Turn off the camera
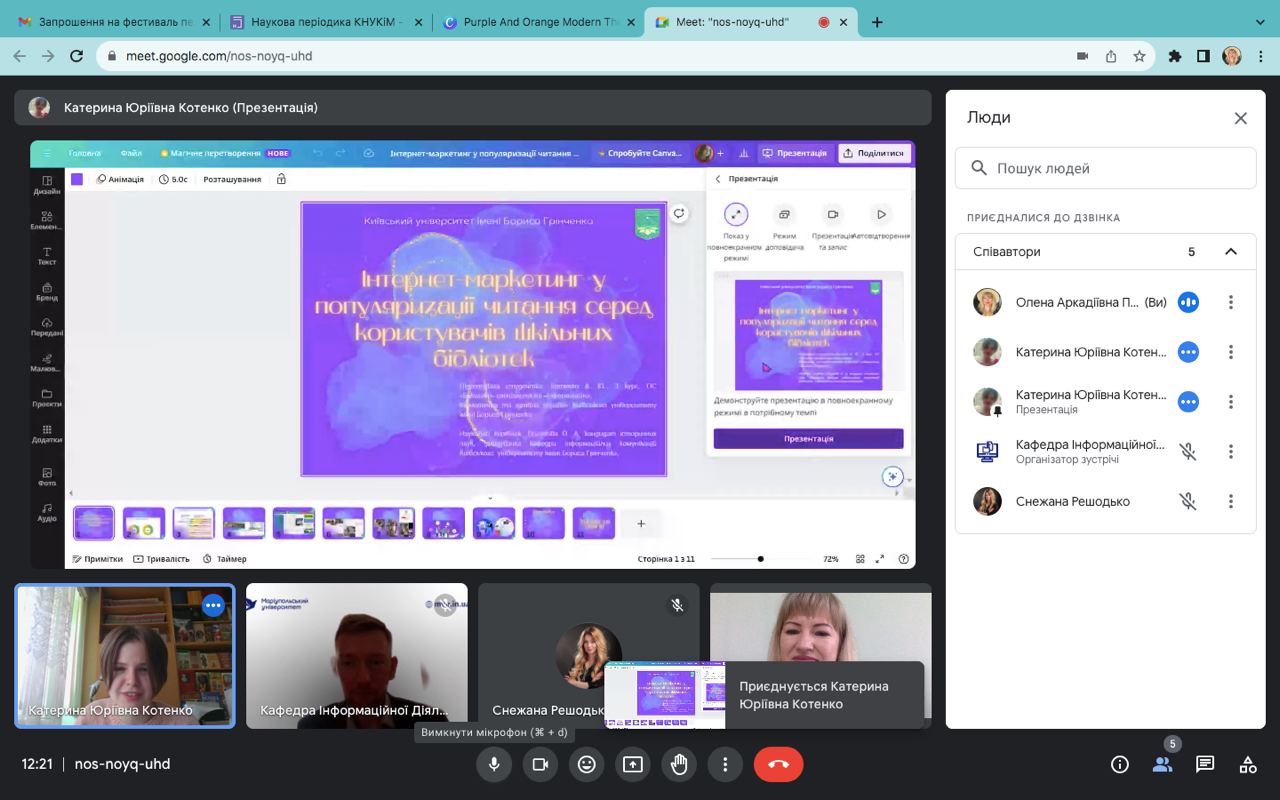The height and width of the screenshot is (800, 1280). [x=540, y=764]
